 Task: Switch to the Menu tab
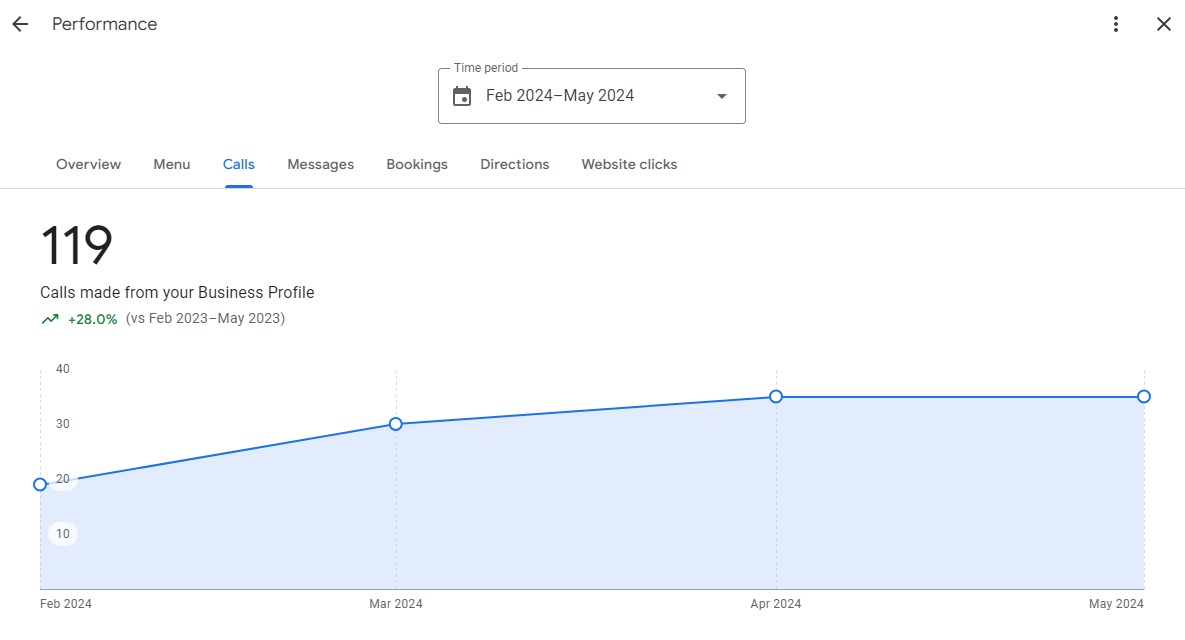(x=172, y=164)
